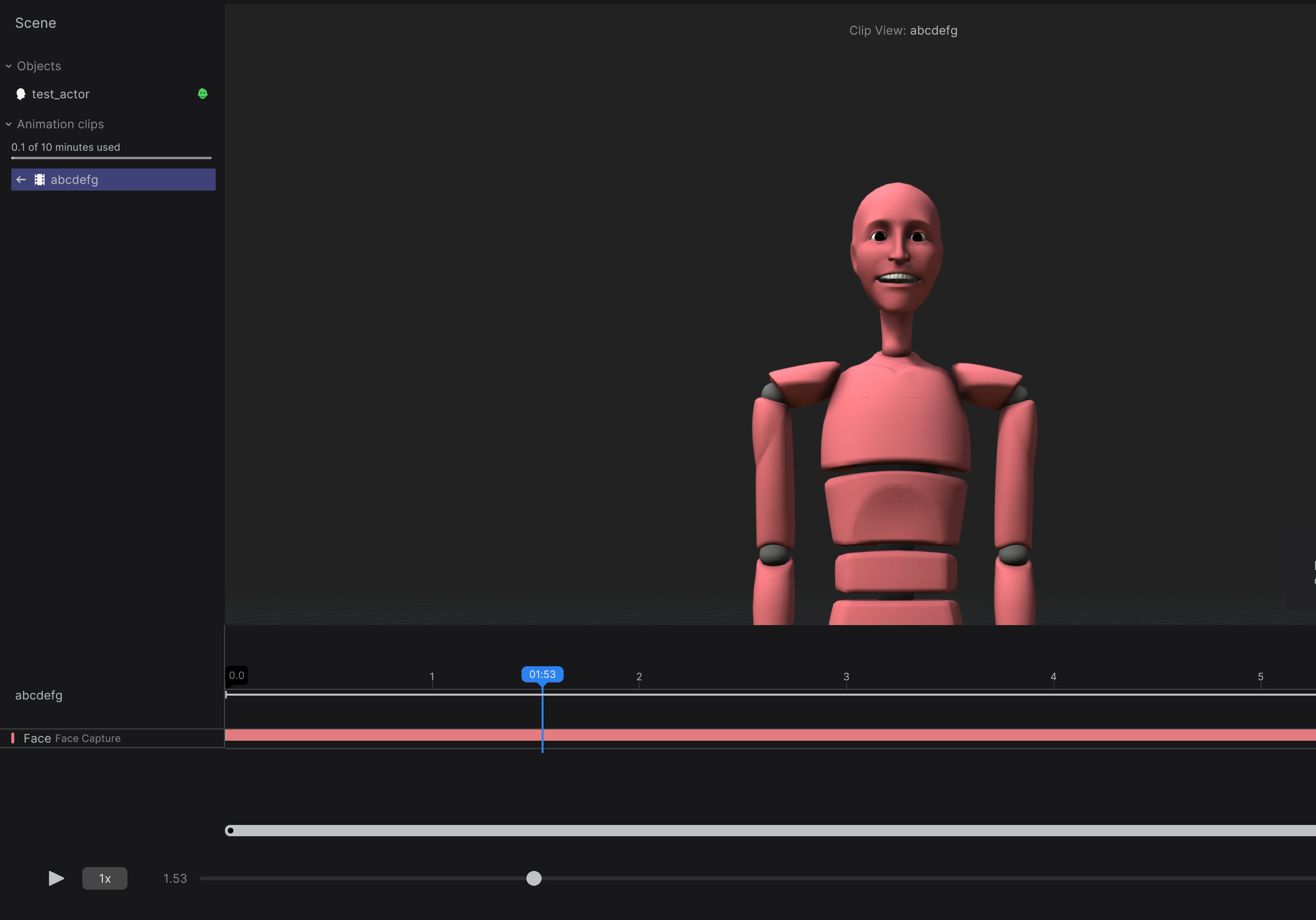Select the abcdefg animation clip
The height and width of the screenshot is (920, 1316).
click(74, 180)
